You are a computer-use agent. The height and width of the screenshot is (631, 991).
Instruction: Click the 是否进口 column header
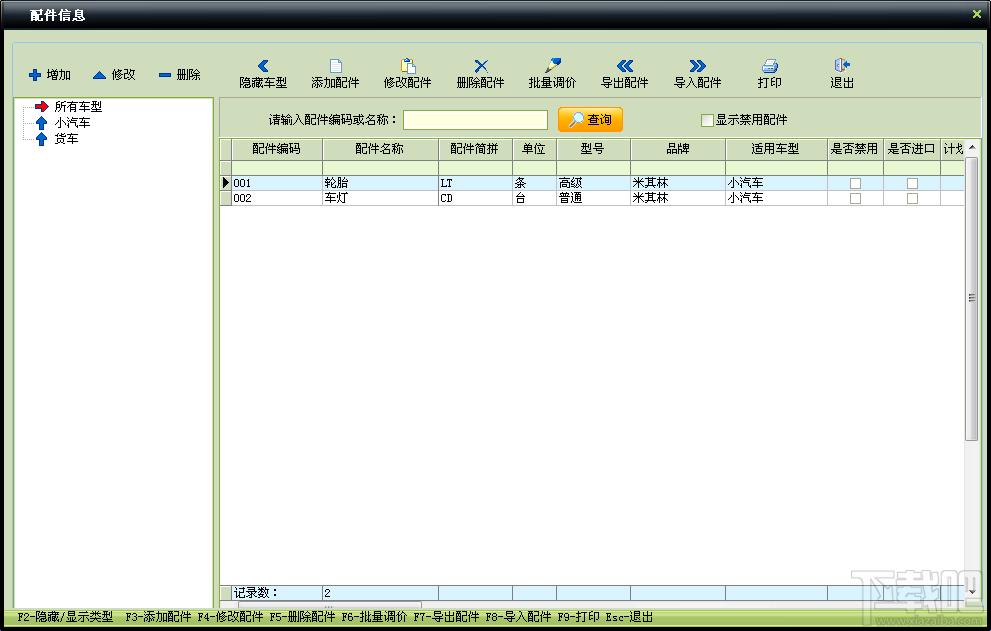pos(911,149)
